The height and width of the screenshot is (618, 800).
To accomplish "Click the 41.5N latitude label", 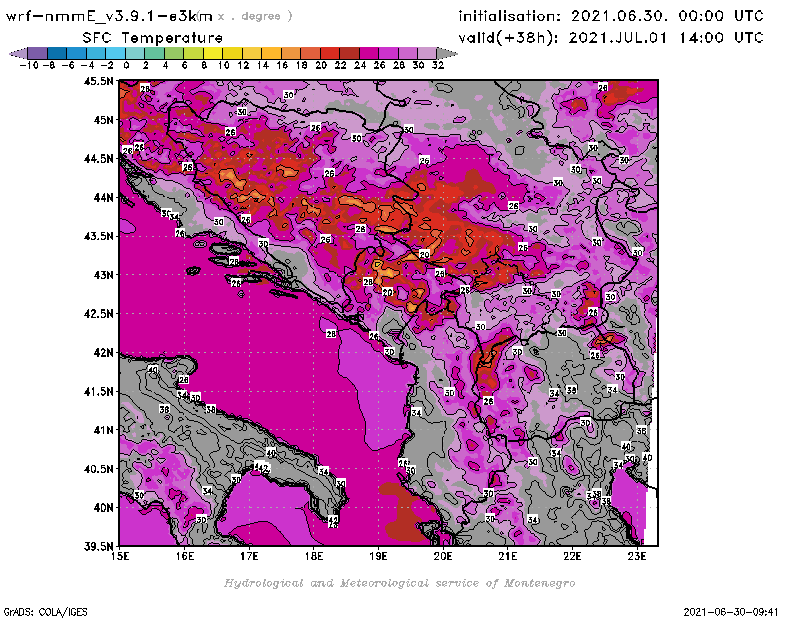I will coord(98,391).
